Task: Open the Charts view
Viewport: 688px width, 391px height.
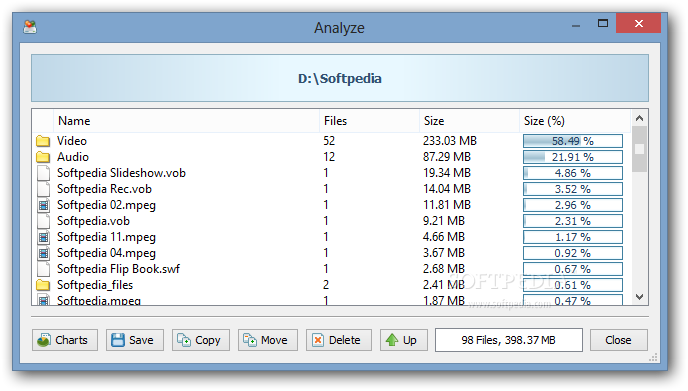Action: pos(65,340)
